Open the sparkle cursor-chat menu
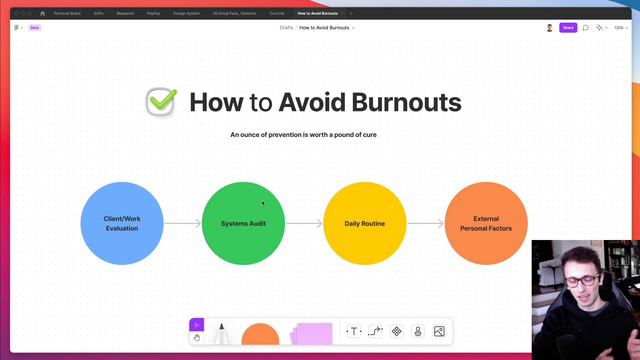 tap(601, 28)
